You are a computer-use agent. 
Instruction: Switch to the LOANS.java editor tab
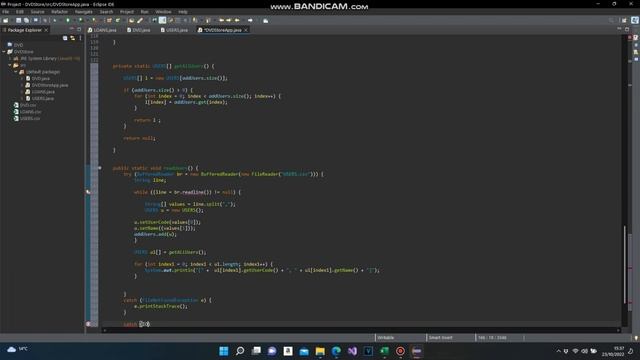tap(102, 30)
